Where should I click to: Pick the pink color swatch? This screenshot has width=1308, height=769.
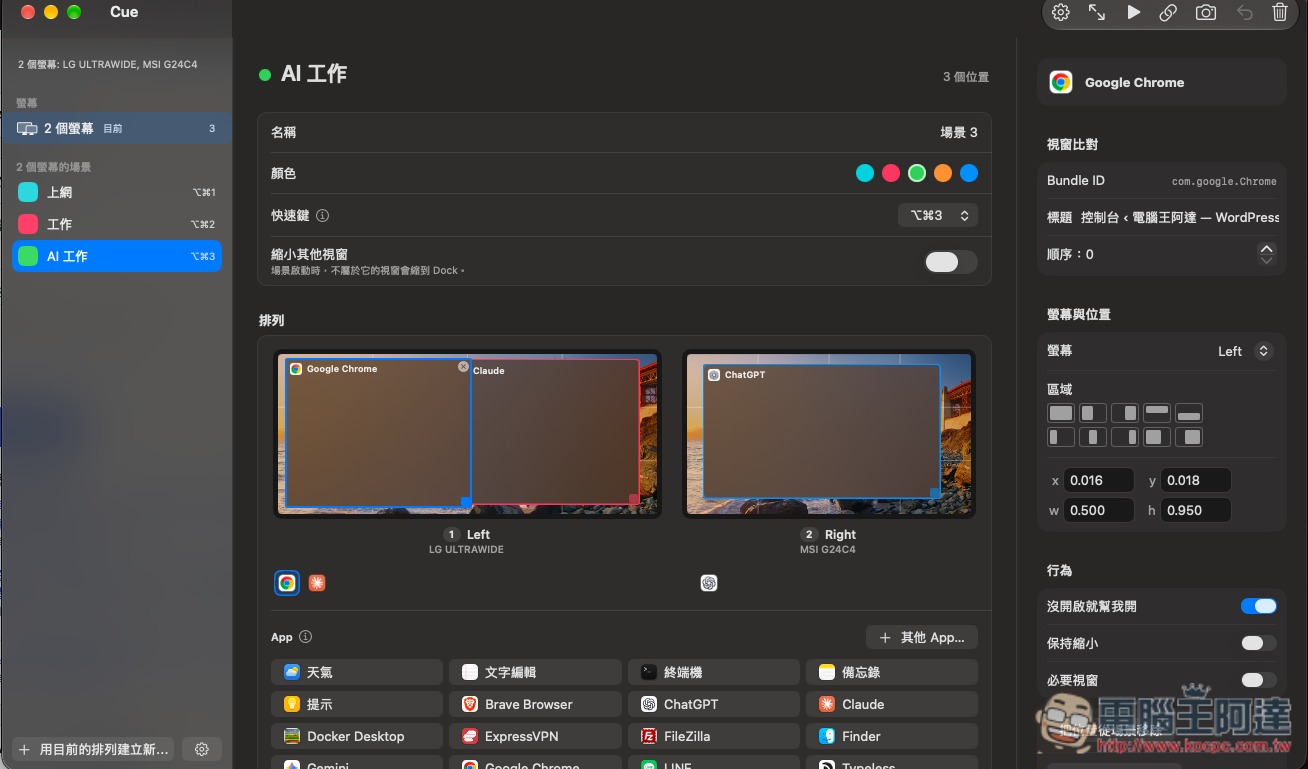tap(891, 173)
